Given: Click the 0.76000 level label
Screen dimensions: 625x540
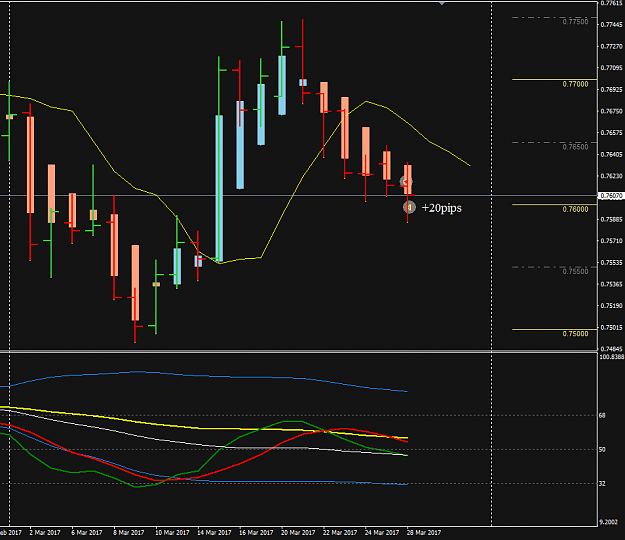Looking at the screenshot, I should pyautogui.click(x=575, y=209).
